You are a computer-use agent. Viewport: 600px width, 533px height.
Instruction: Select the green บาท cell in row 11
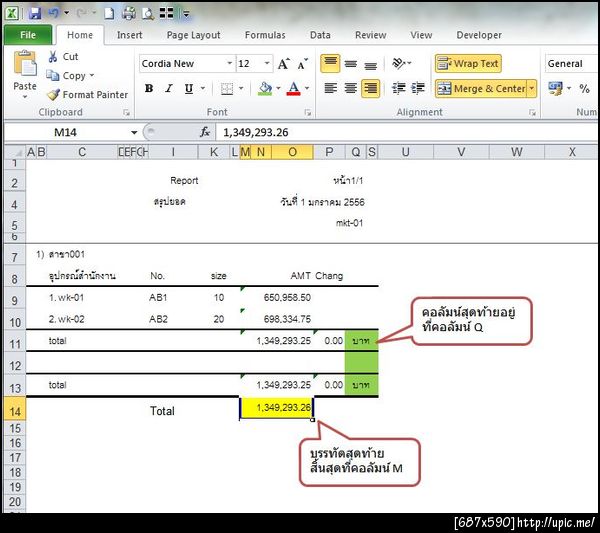tap(361, 341)
